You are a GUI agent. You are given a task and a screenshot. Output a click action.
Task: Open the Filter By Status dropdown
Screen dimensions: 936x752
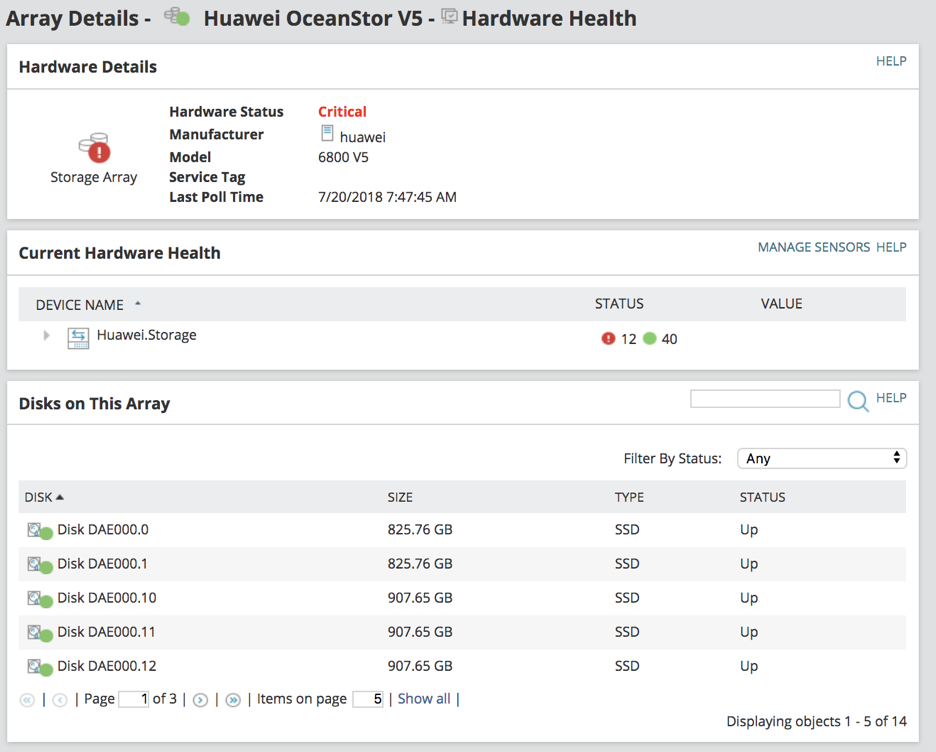pyautogui.click(x=822, y=458)
